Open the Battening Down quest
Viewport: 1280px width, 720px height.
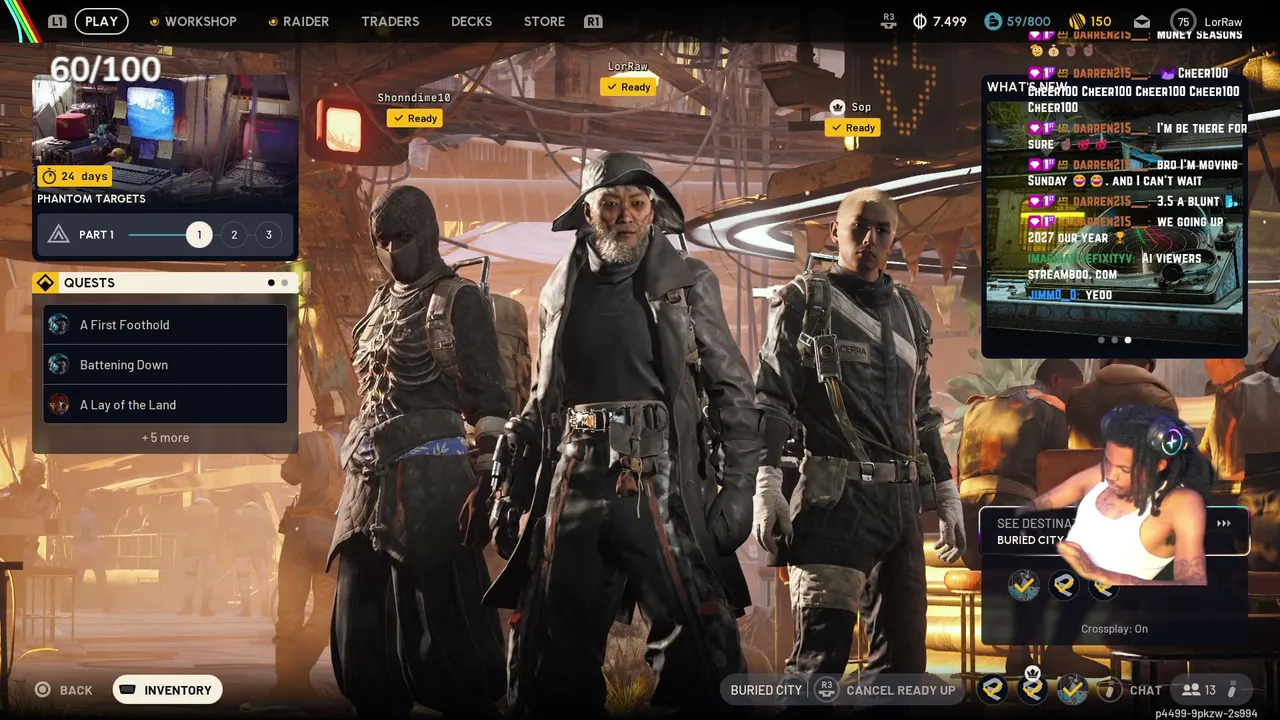165,365
